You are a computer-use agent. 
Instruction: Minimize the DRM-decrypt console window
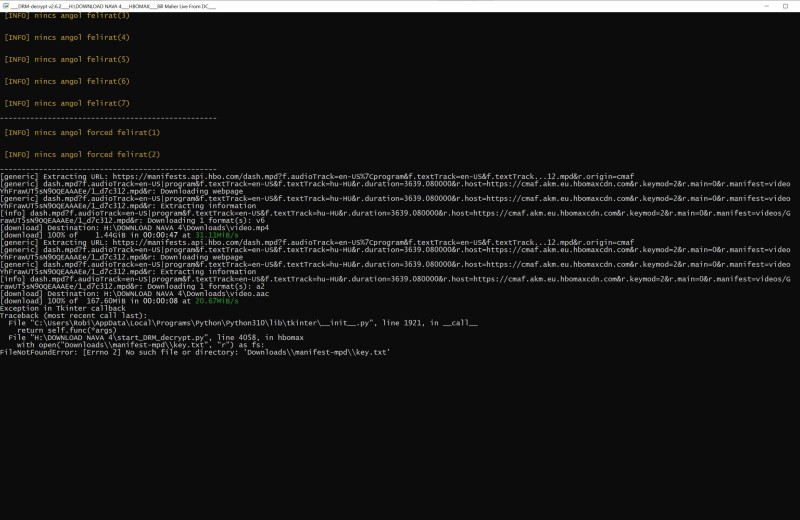[x=766, y=6]
